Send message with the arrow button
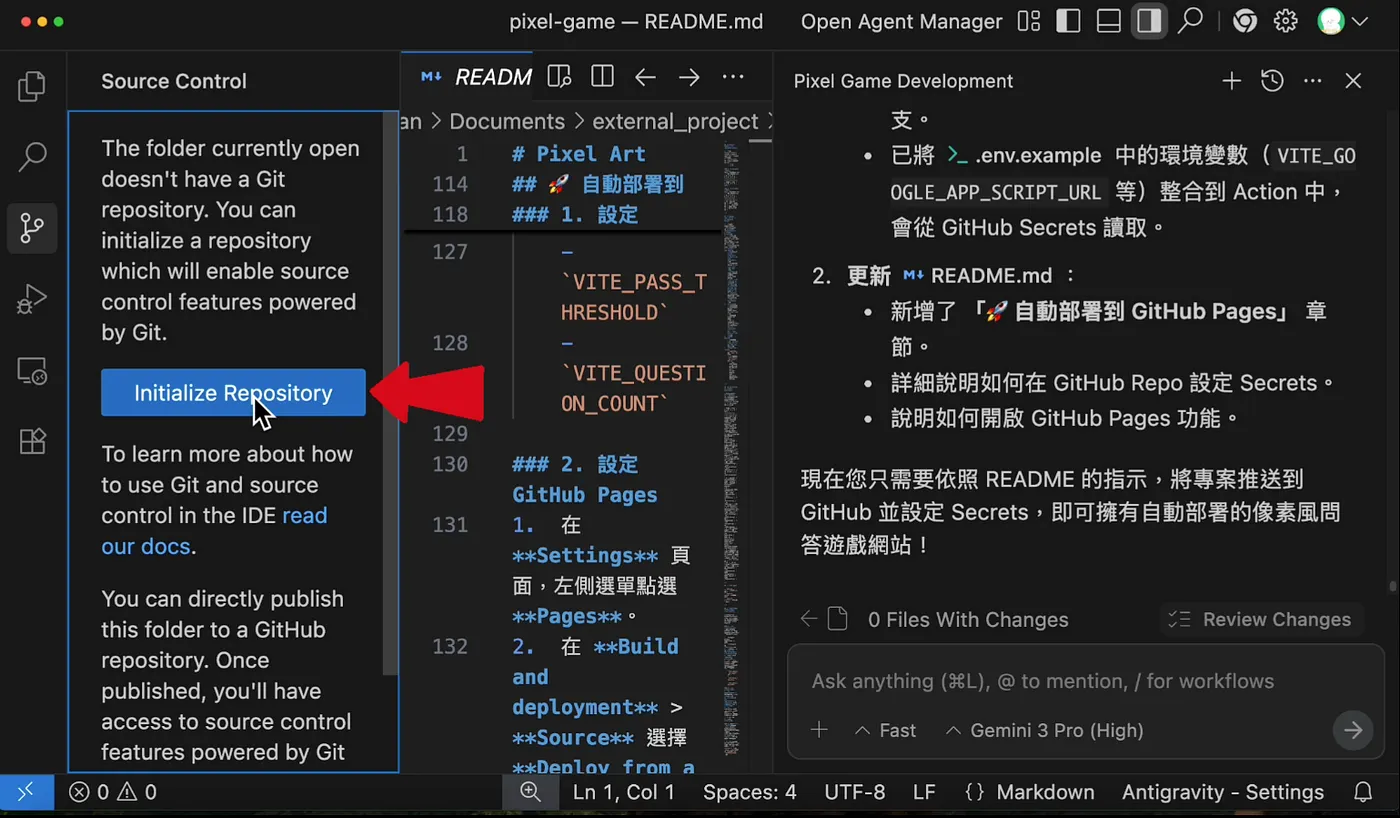1400x818 pixels. 1353,730
